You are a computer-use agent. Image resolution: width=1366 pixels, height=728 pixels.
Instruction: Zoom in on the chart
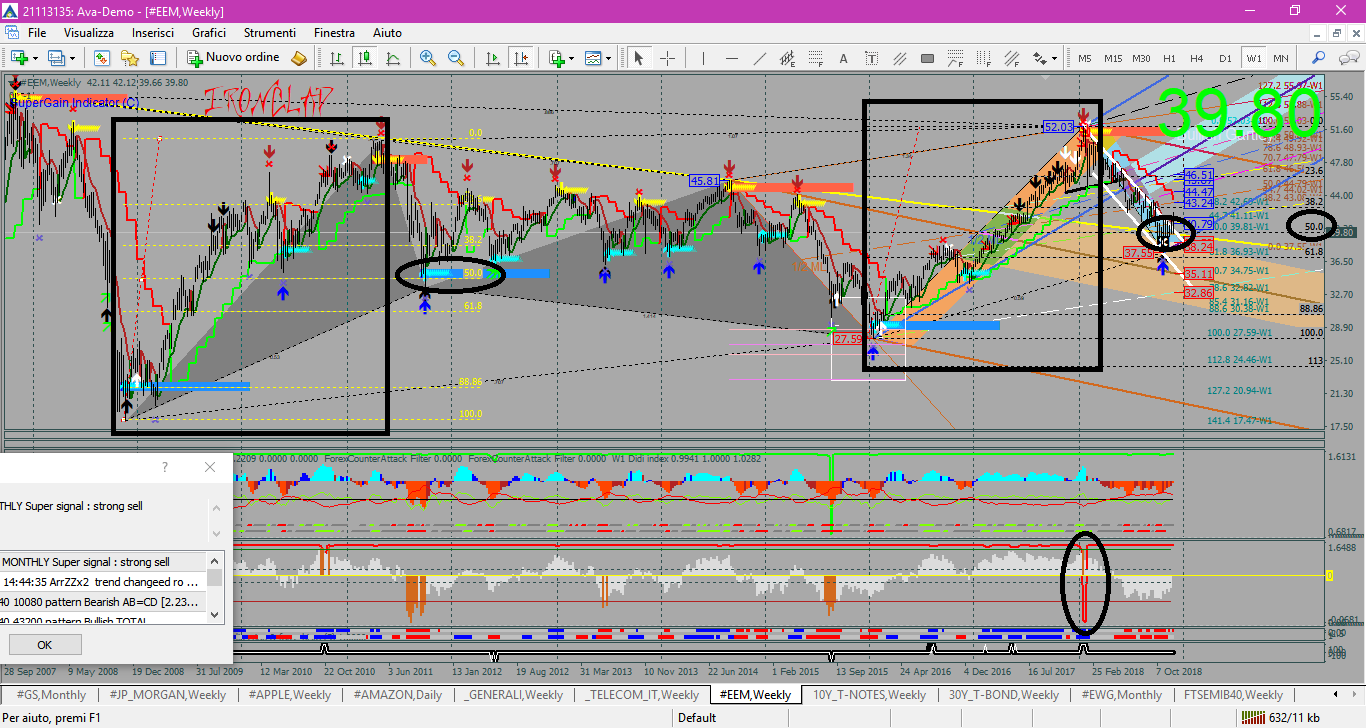click(x=428, y=58)
